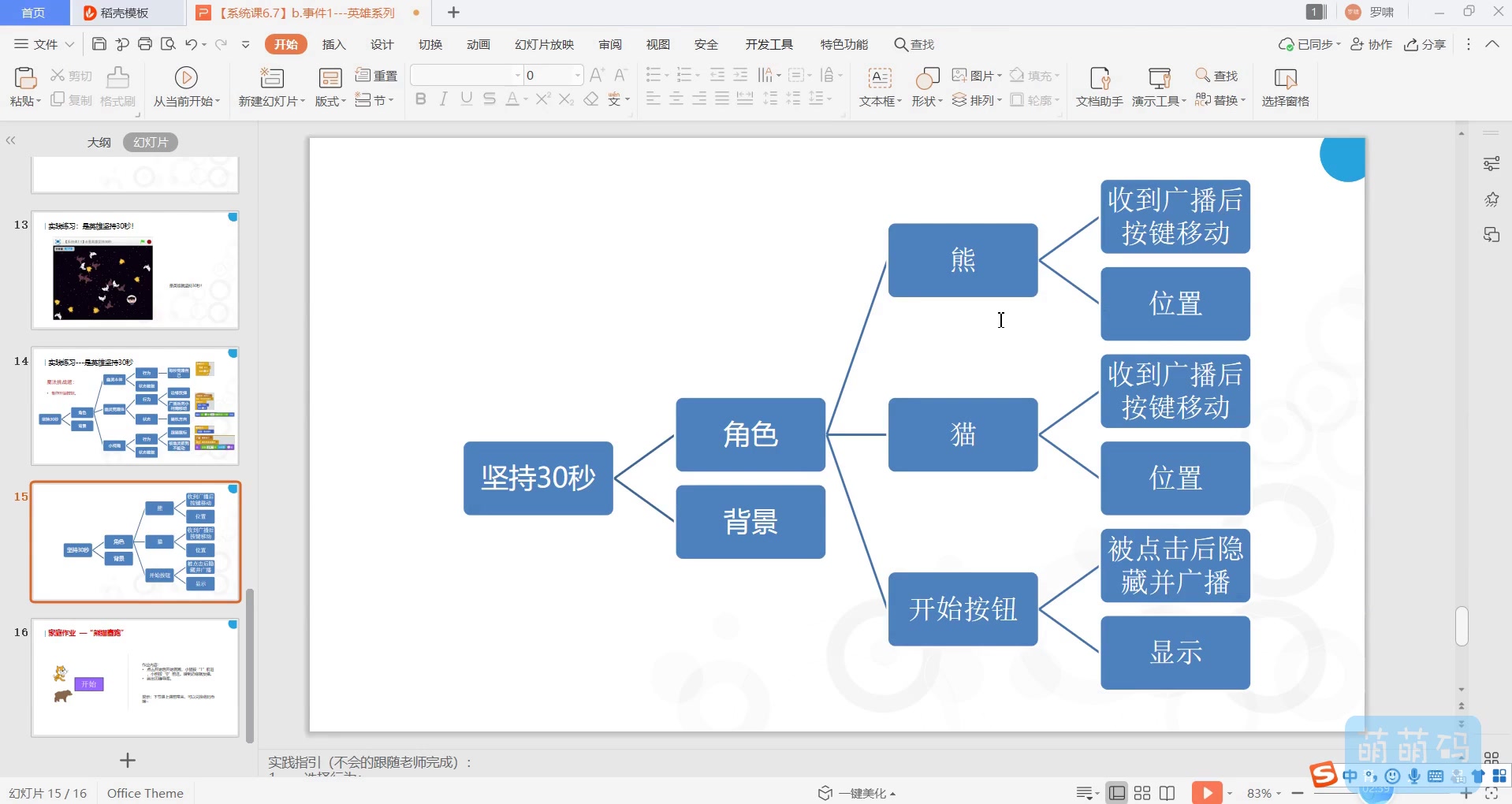
Task: Create a new slide with 新建幻灯片
Action: (x=270, y=85)
